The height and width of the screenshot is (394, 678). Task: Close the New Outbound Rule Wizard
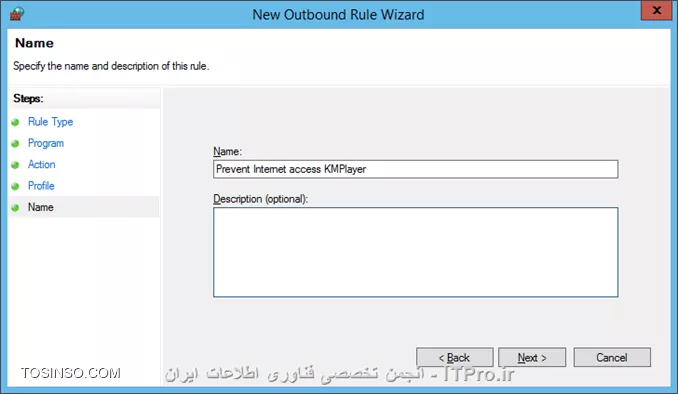[x=656, y=10]
